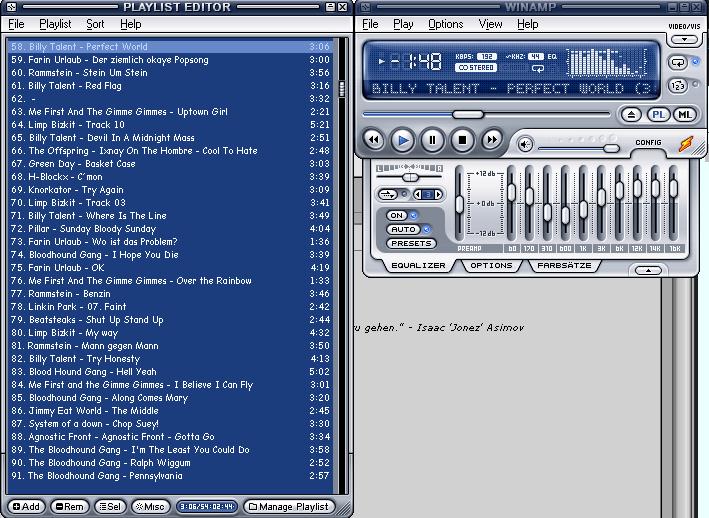
Task: Click the Sel selection button
Action: (x=110, y=507)
